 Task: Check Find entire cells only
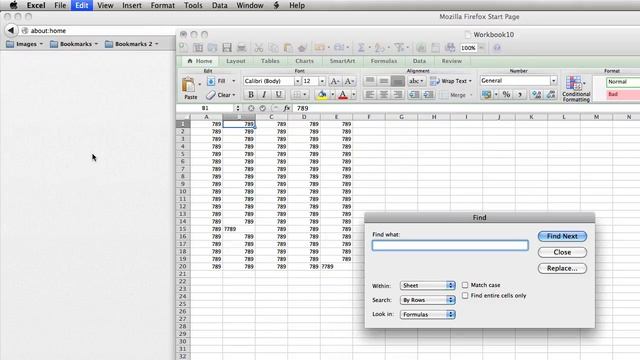pyautogui.click(x=465, y=295)
